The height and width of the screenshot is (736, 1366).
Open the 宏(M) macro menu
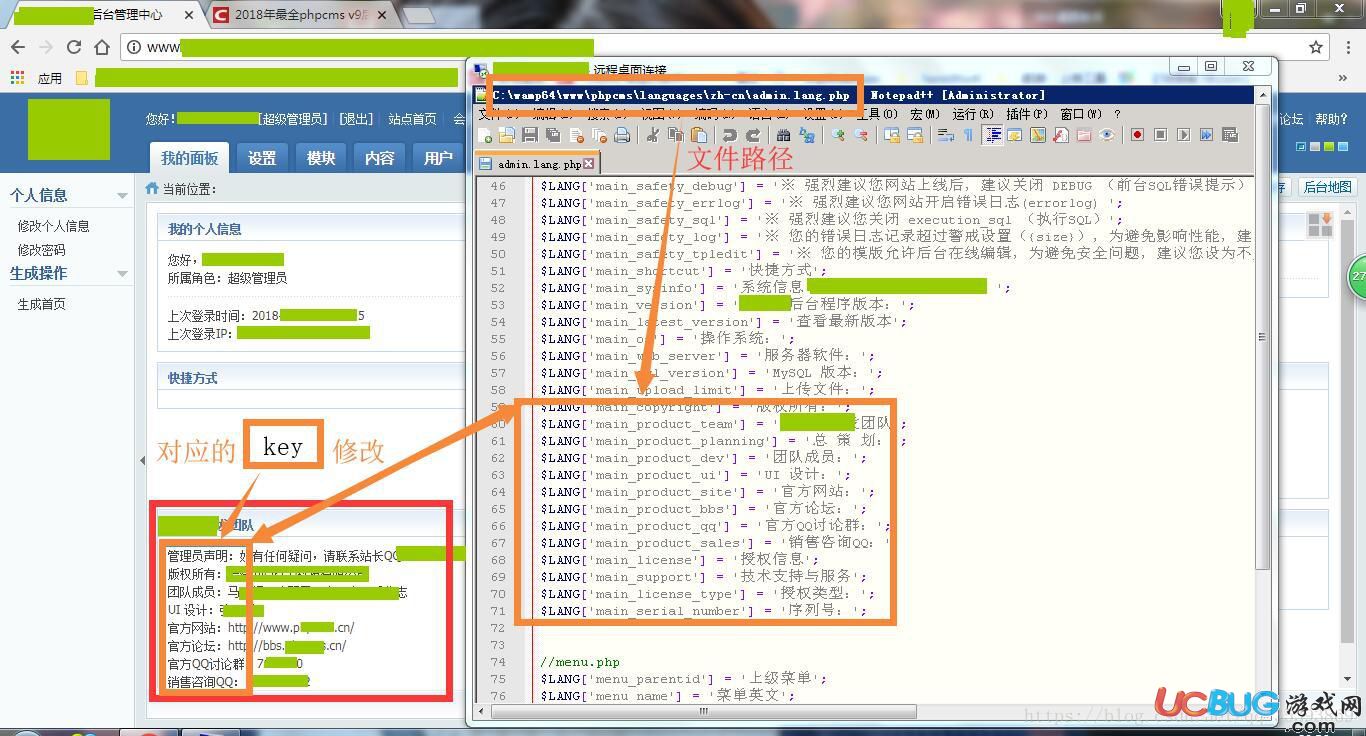925,114
